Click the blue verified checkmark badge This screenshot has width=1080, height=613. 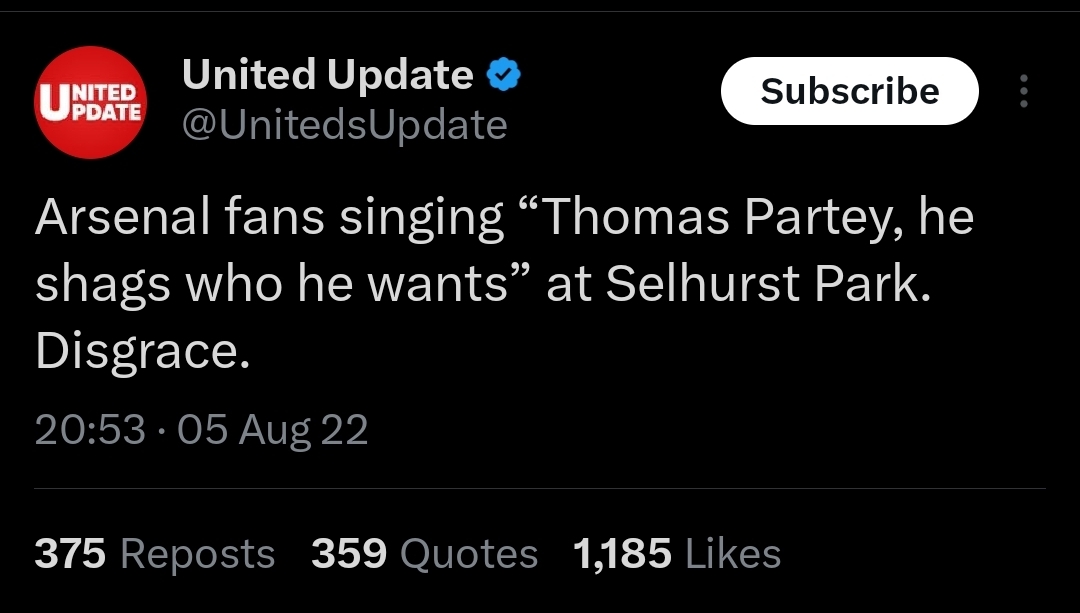(x=504, y=74)
